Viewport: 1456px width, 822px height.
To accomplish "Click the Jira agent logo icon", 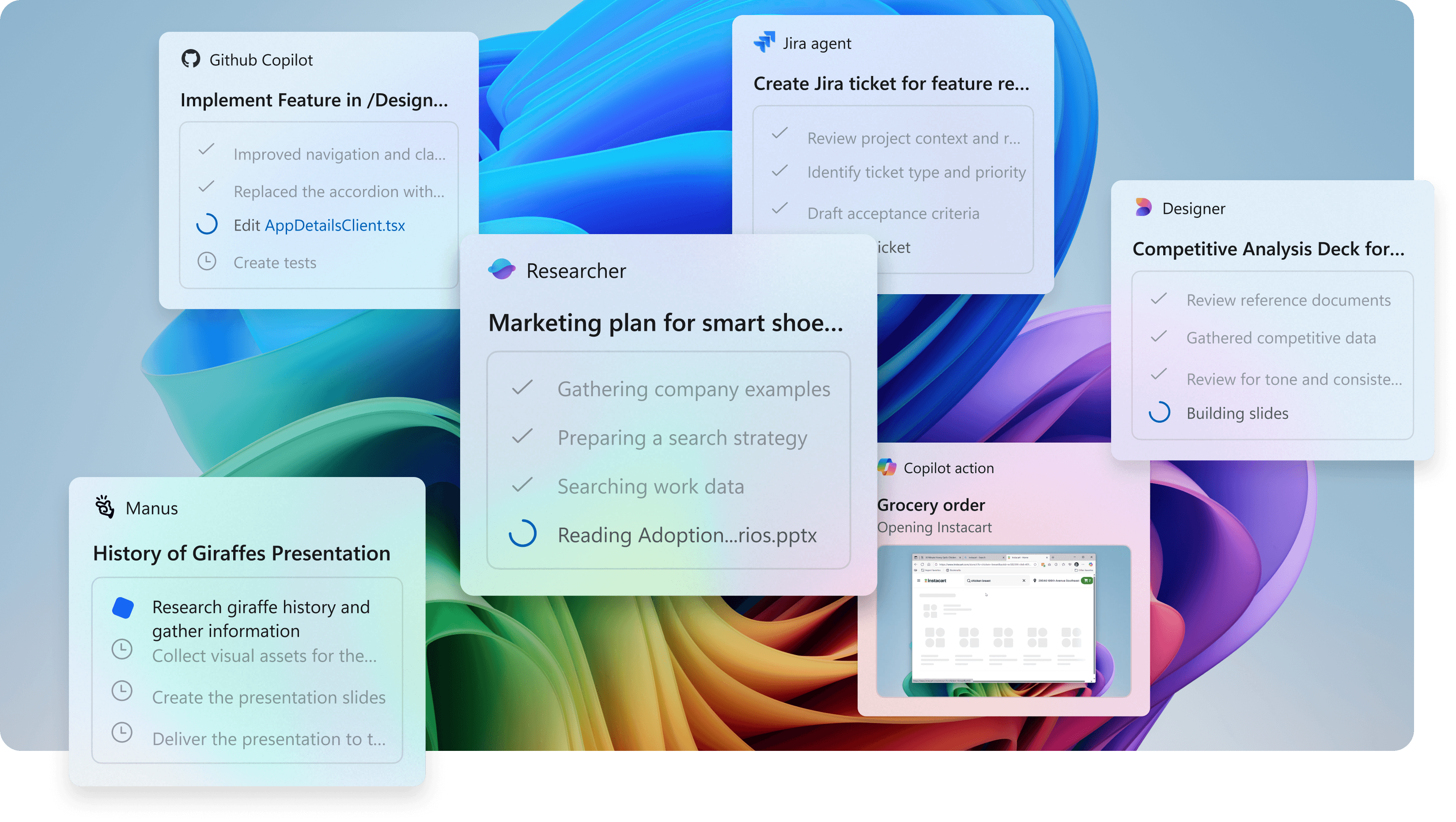I will [764, 42].
